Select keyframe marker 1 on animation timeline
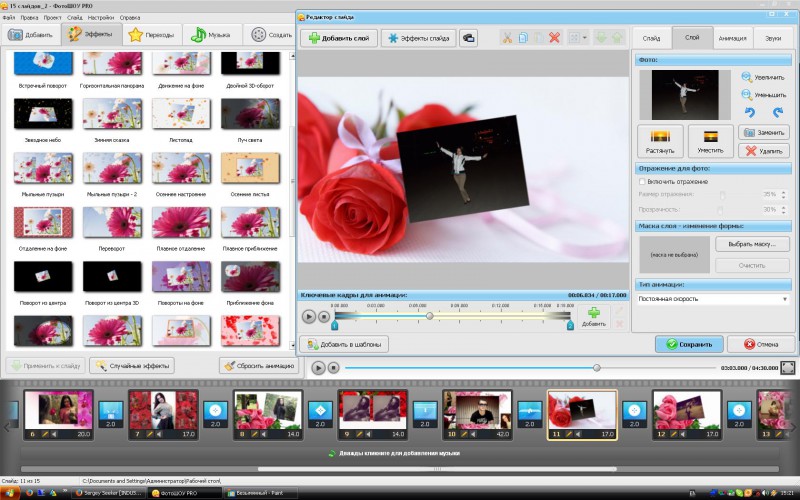This screenshot has height=500, width=800. [x=335, y=325]
